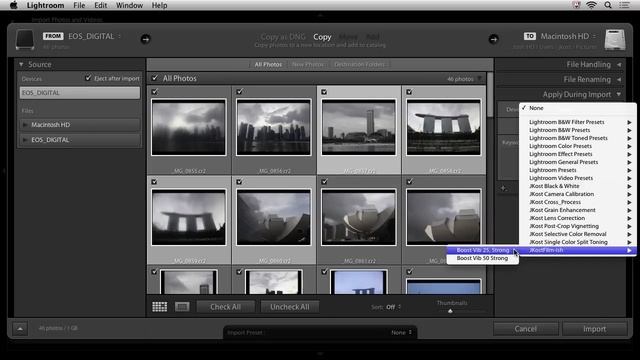Expand the File Handling panel
The height and width of the screenshot is (360, 640).
[619, 64]
